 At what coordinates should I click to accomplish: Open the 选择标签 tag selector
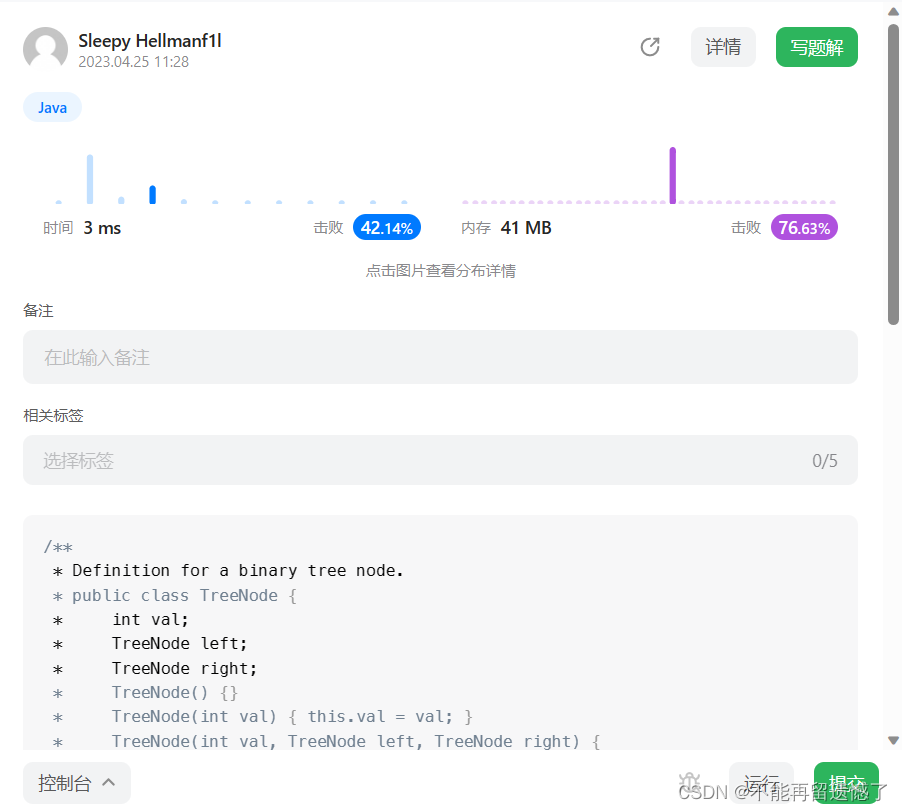pyautogui.click(x=440, y=460)
